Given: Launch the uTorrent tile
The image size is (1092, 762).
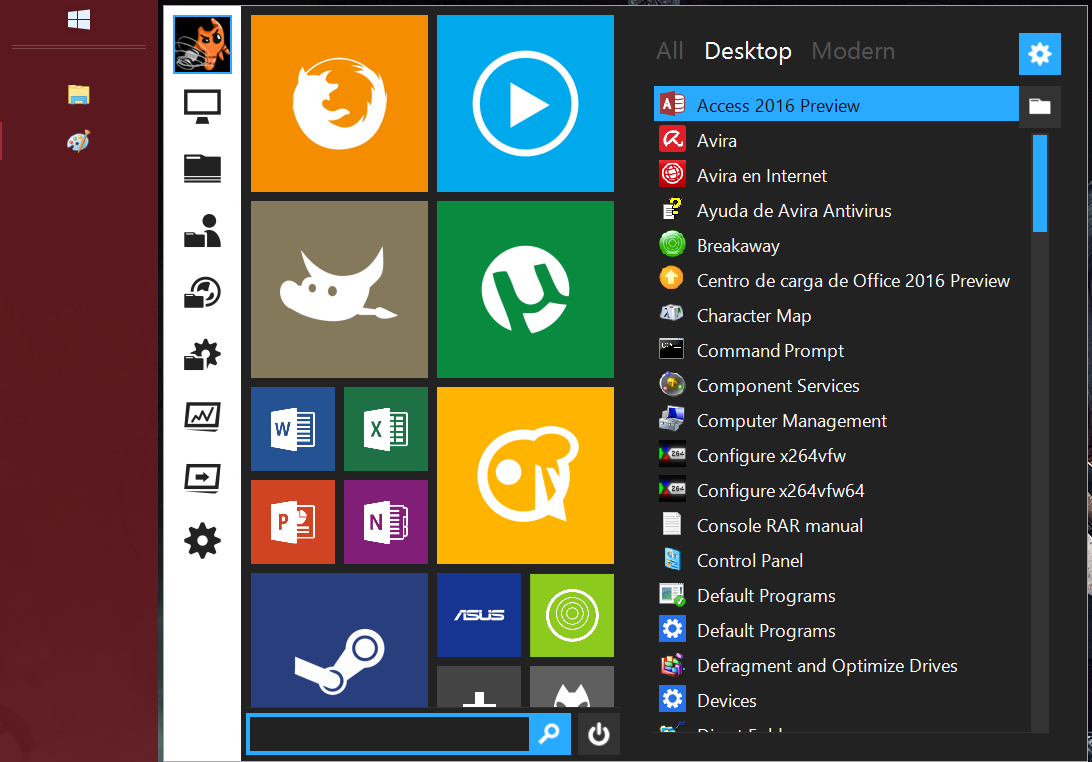Looking at the screenshot, I should click(525, 289).
